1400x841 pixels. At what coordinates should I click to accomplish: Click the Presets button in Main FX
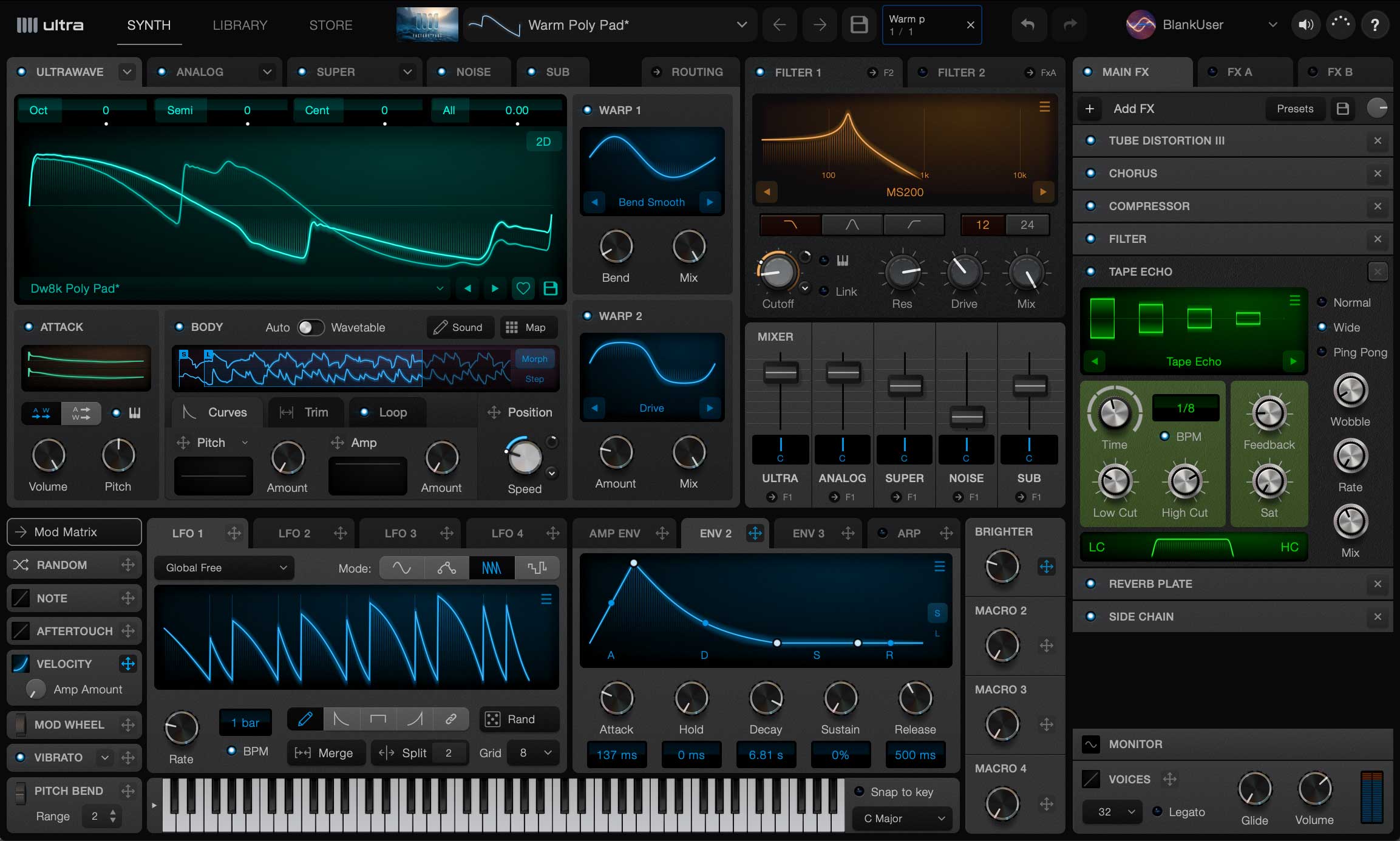(x=1295, y=109)
